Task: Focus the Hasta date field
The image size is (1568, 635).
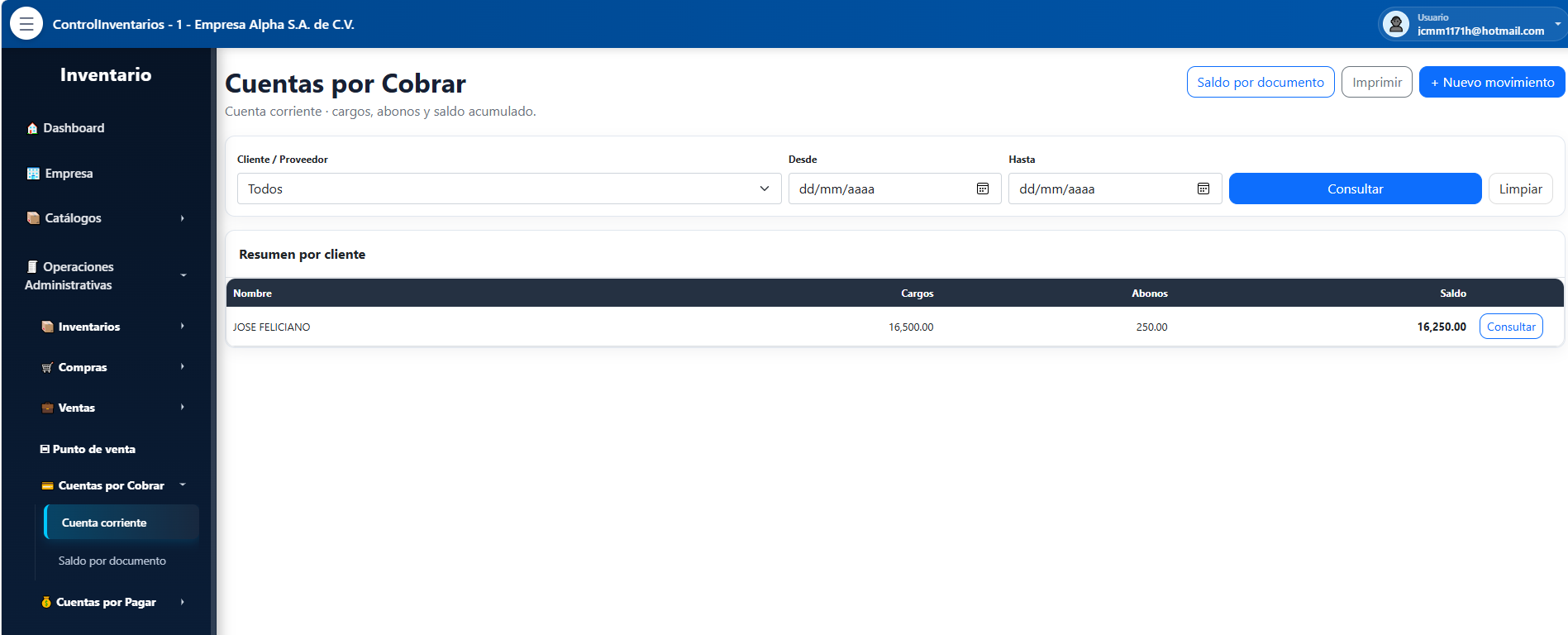Action: 1115,189
